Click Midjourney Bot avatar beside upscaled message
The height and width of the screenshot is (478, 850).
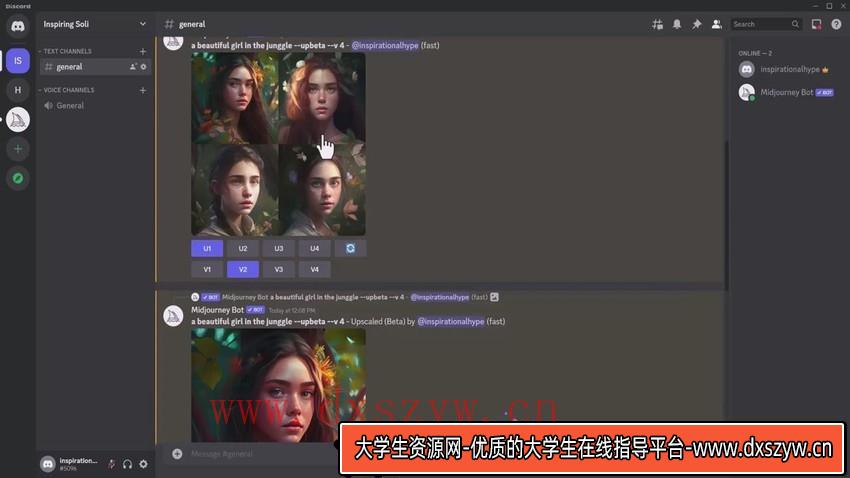(x=173, y=316)
